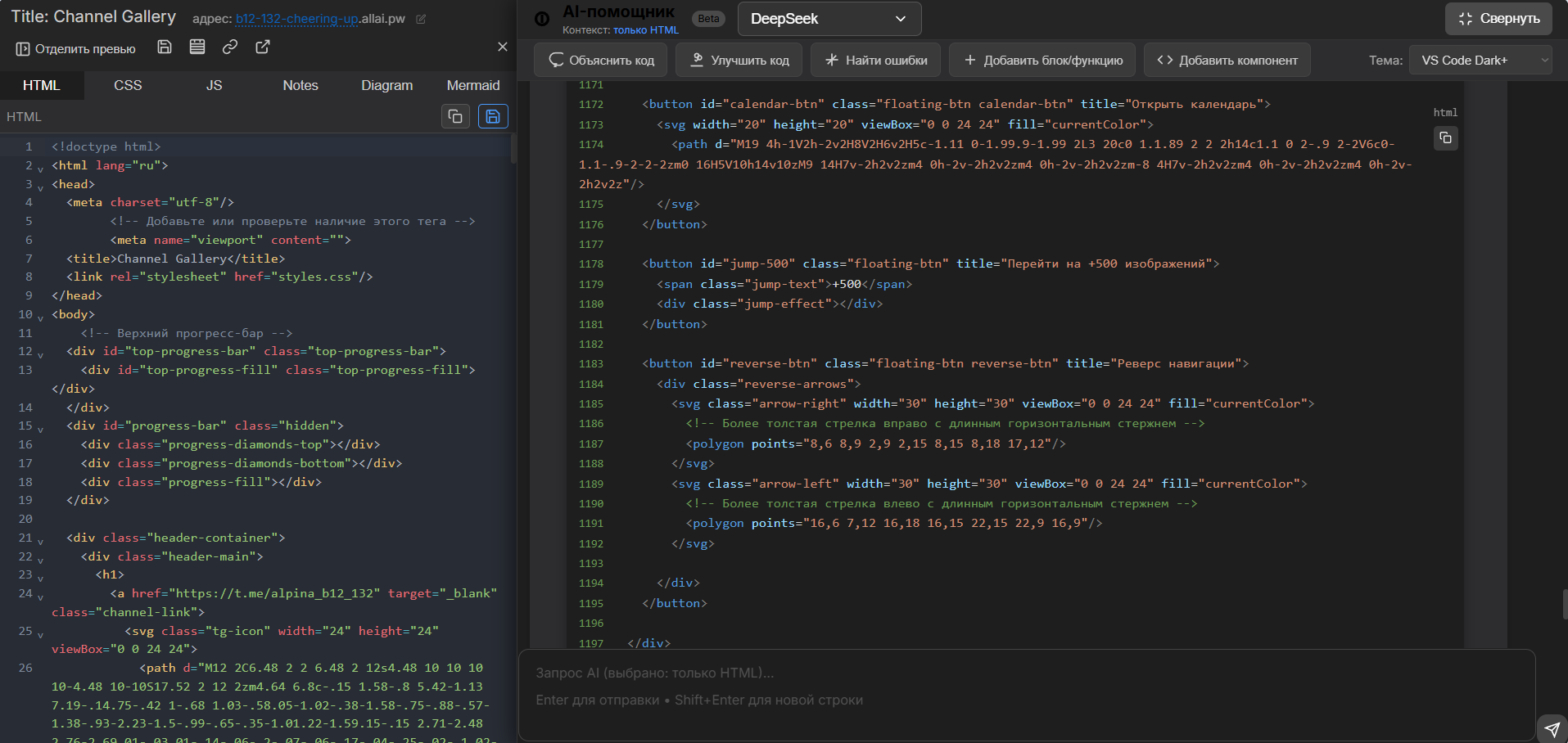Toggle "Отделить превью" preview detach
The width and height of the screenshot is (1568, 743).
pos(75,49)
